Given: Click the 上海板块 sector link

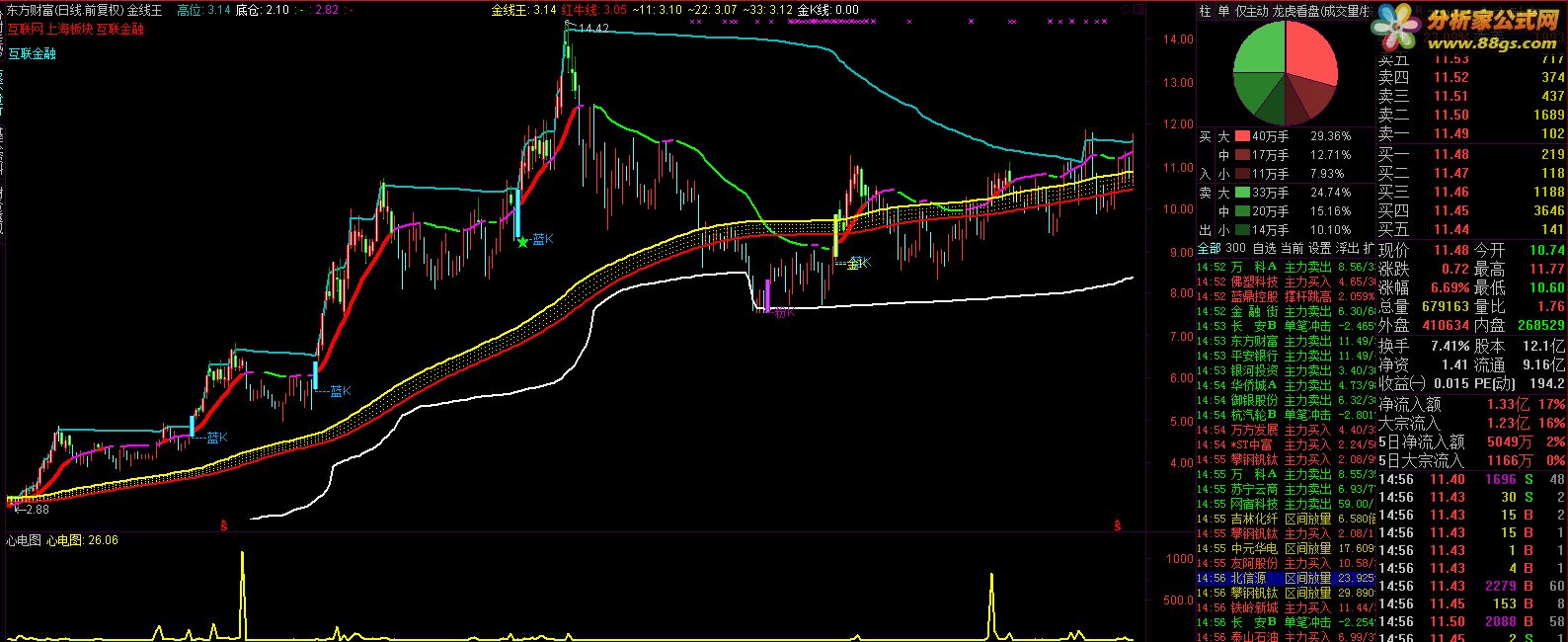Looking at the screenshot, I should [x=69, y=29].
